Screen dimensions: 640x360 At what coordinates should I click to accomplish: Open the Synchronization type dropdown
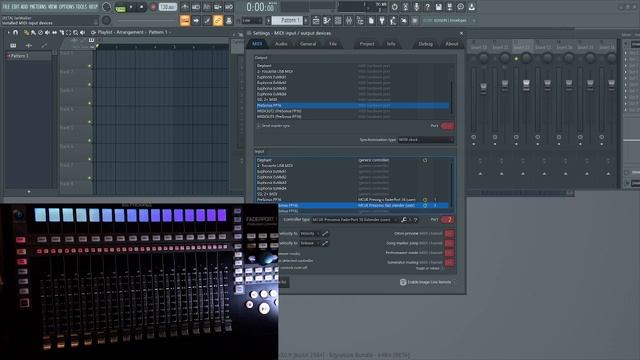[x=426, y=140]
